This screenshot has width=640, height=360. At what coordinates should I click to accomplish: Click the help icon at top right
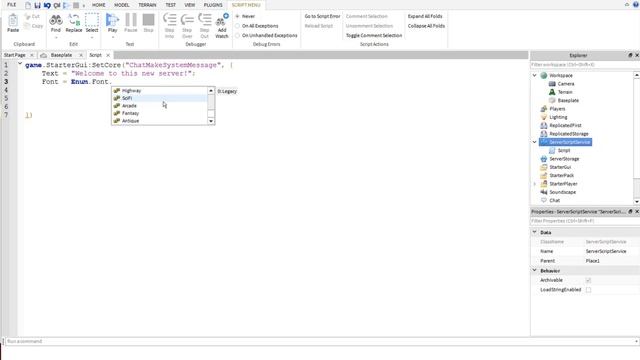[636, 4]
